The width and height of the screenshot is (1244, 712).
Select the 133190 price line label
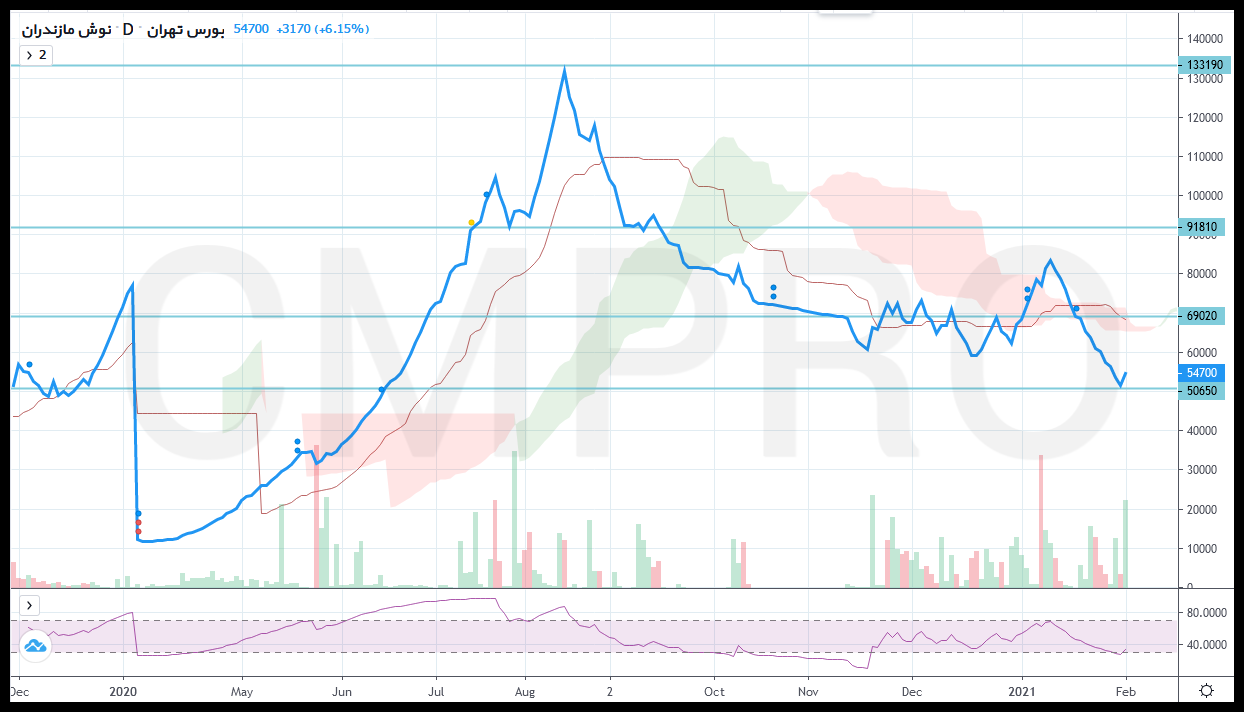point(1202,65)
